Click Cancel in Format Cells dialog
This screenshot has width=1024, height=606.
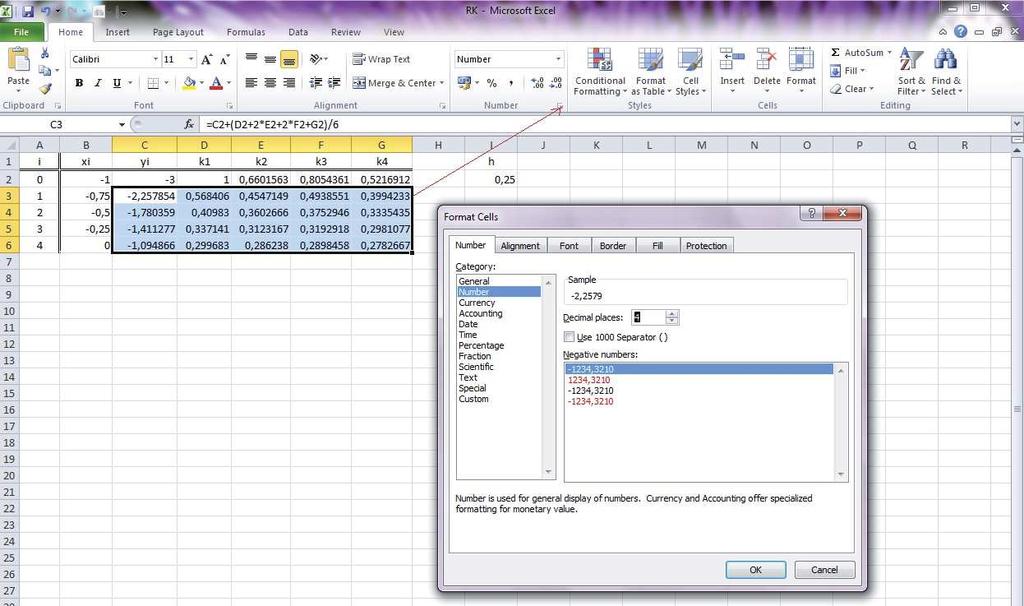pyautogui.click(x=824, y=569)
